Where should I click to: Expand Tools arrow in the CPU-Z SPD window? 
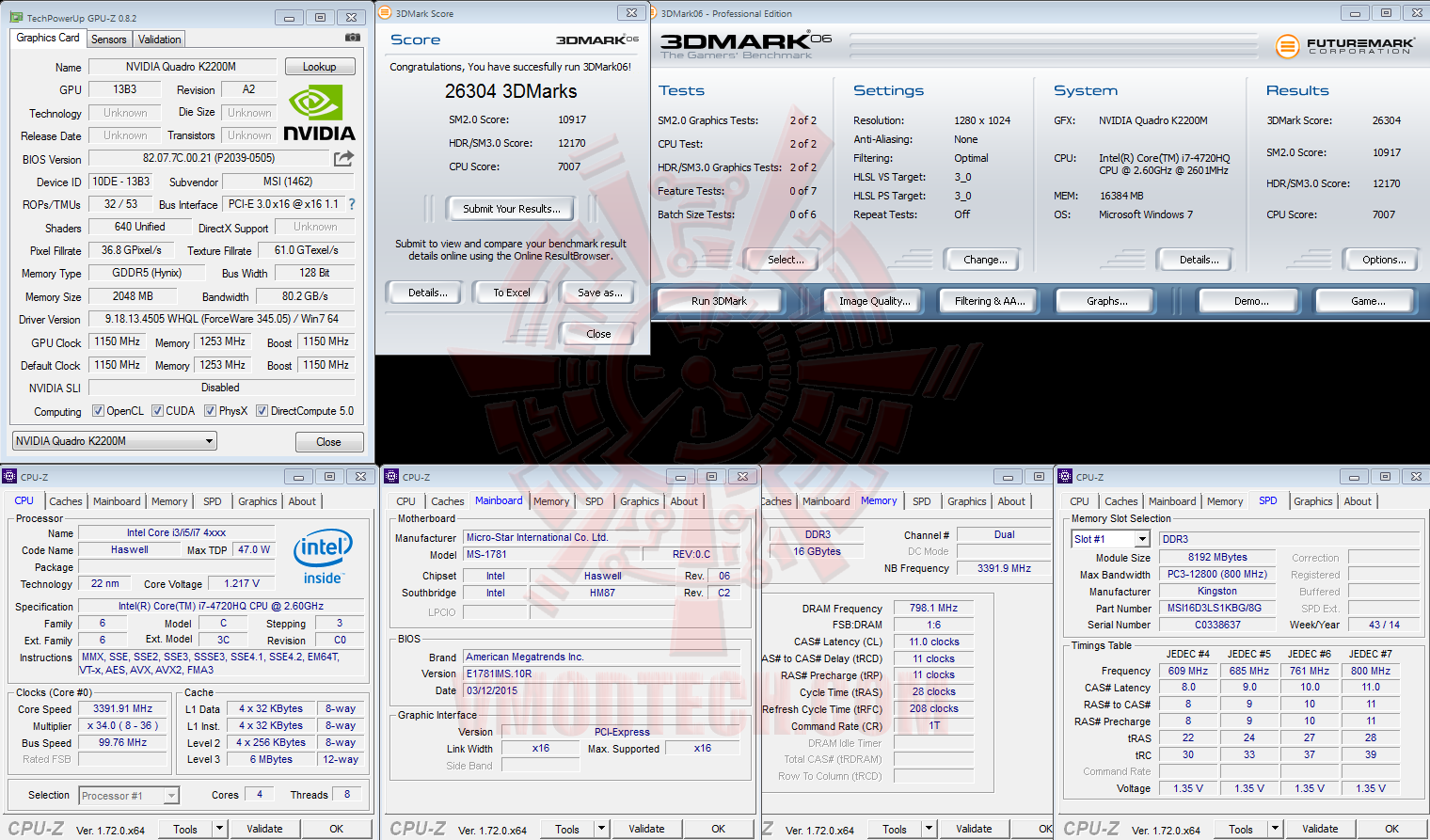1275,829
